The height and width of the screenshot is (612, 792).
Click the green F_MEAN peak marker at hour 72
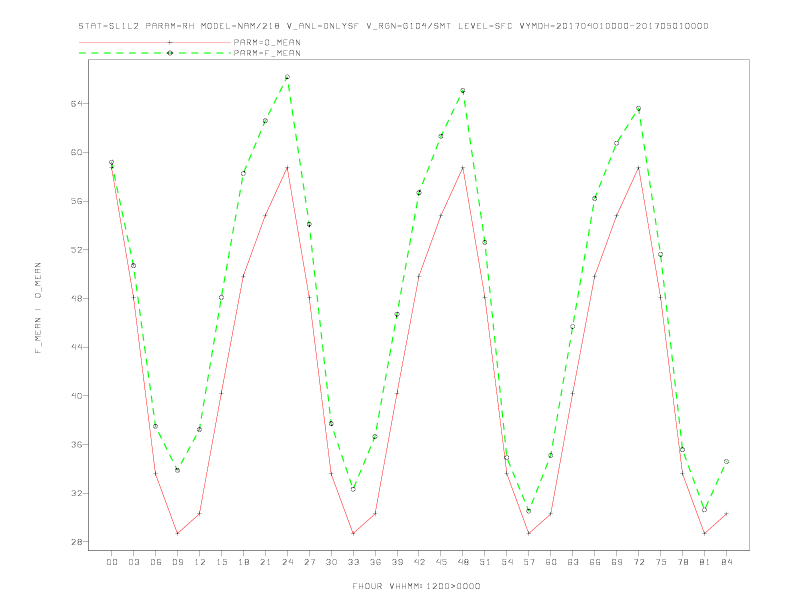tap(638, 109)
